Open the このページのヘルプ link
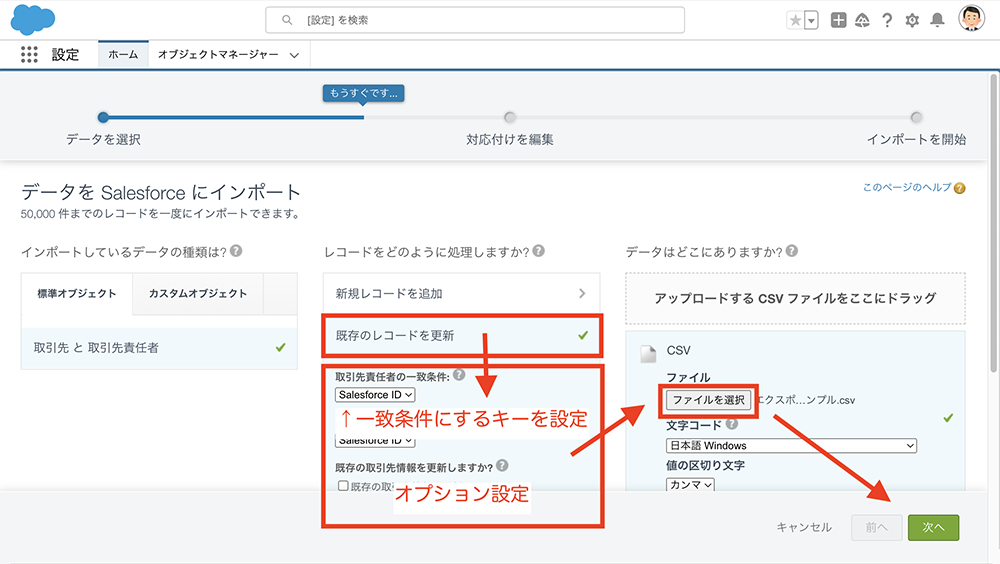Image resolution: width=1000 pixels, height=564 pixels. 906,187
